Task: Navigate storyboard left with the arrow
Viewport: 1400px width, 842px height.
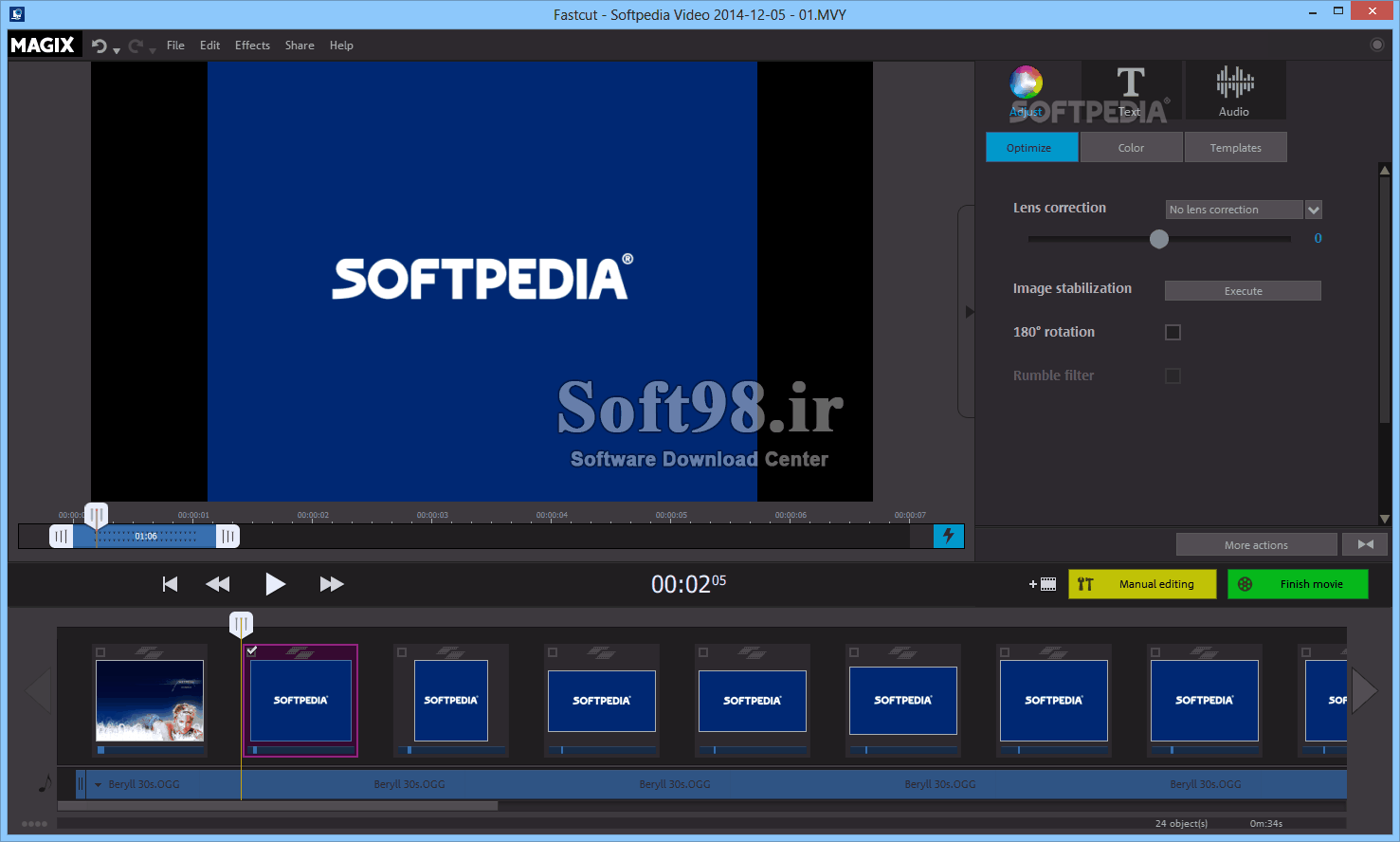Action: pyautogui.click(x=39, y=690)
